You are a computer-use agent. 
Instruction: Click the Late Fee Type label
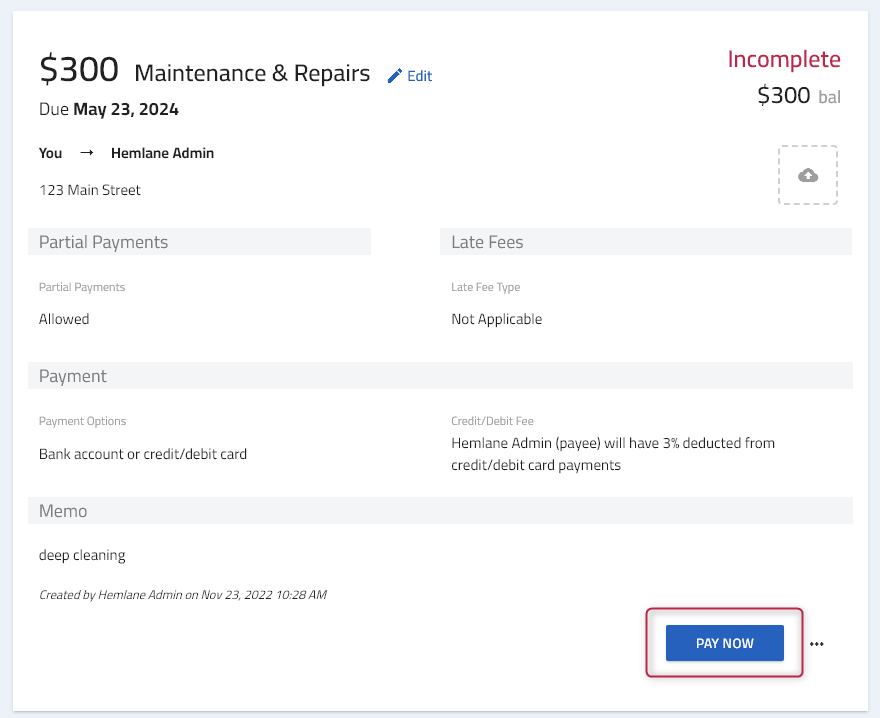[x=485, y=287]
